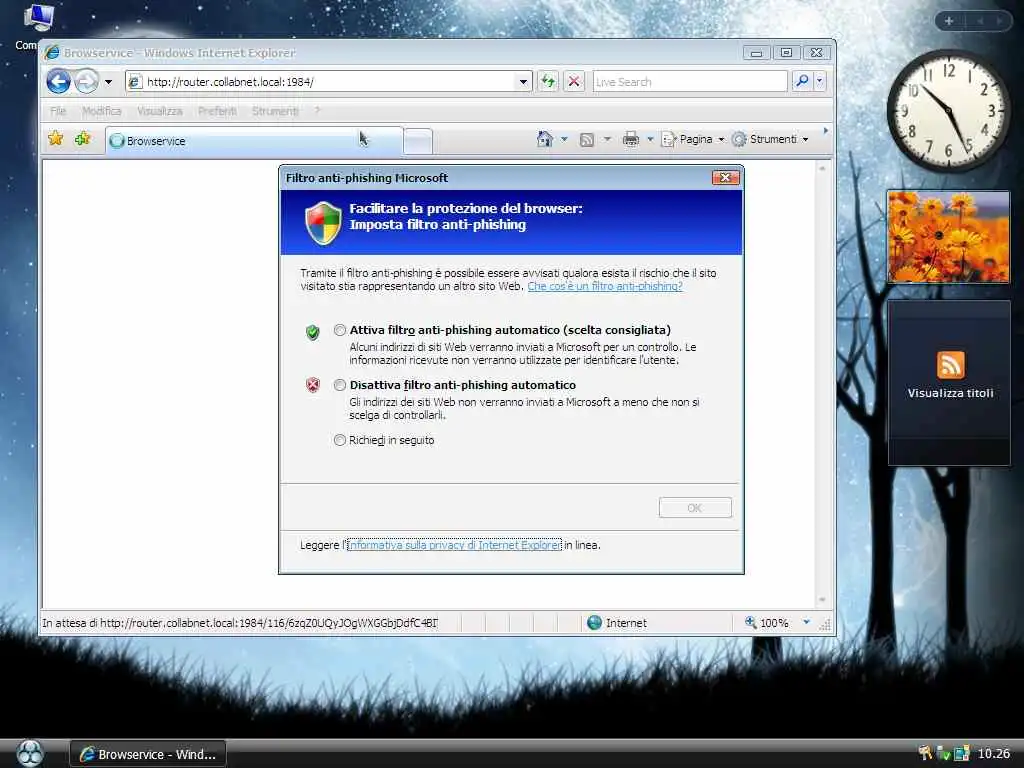
Task: Open the Modifica menu
Action: pos(102,111)
